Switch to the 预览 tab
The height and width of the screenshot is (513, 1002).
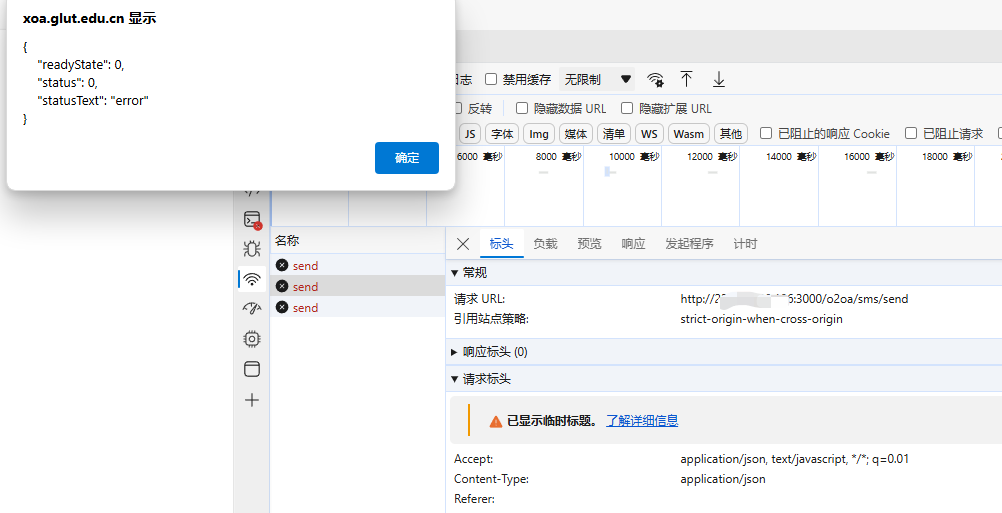coord(589,243)
